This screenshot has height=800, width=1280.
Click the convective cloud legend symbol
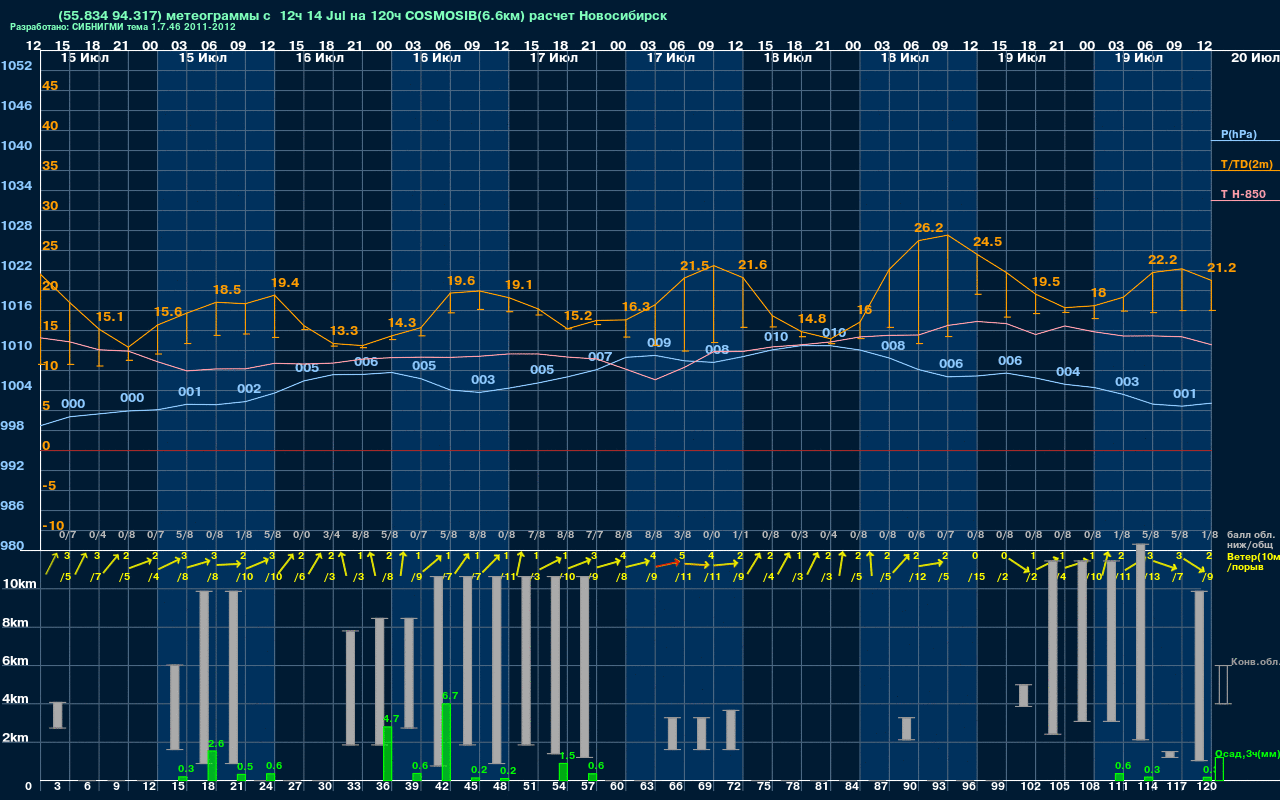1223,685
